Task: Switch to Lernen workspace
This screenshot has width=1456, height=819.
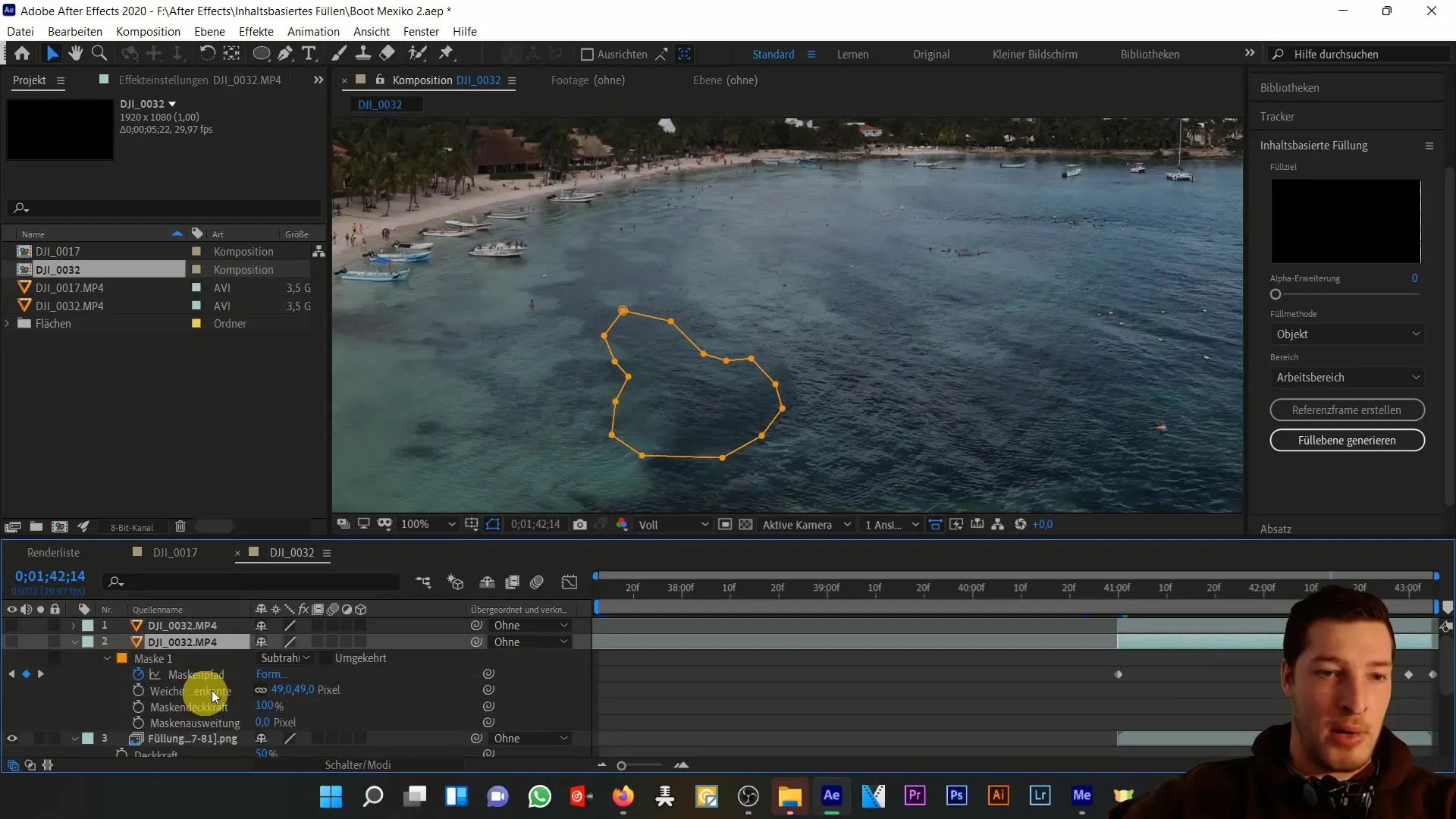Action: click(852, 55)
